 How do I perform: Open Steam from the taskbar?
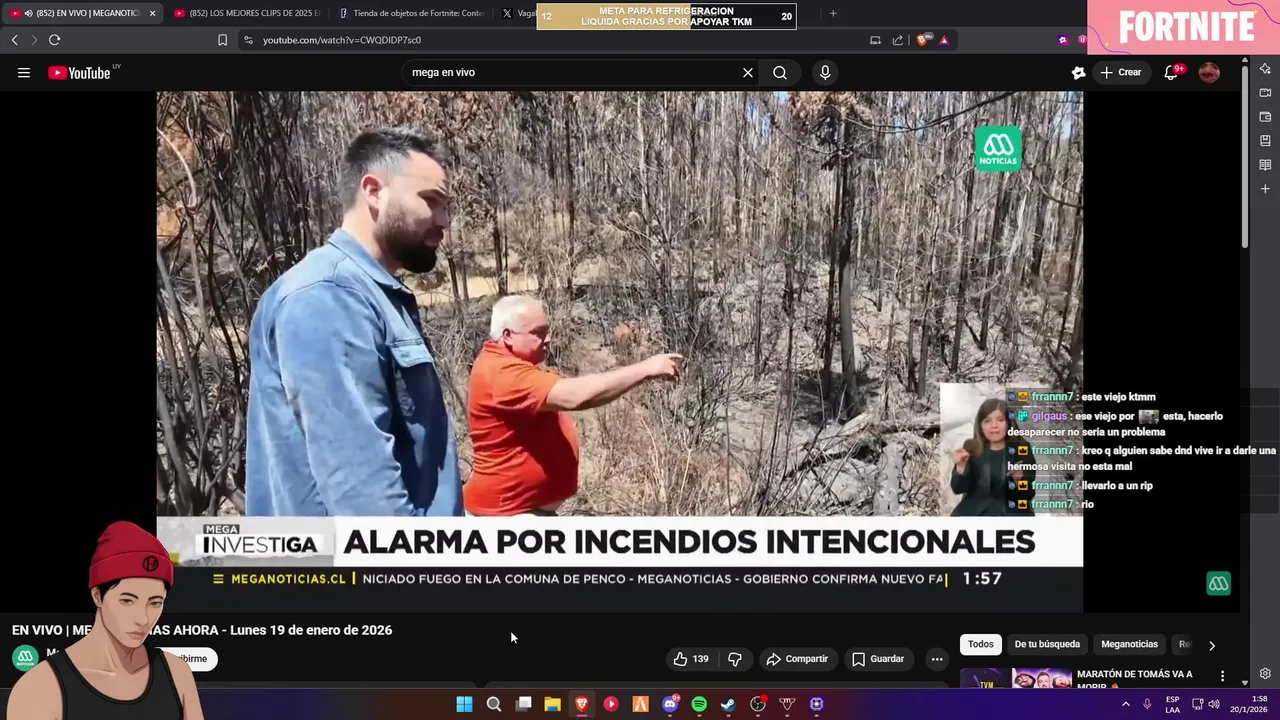(x=728, y=704)
